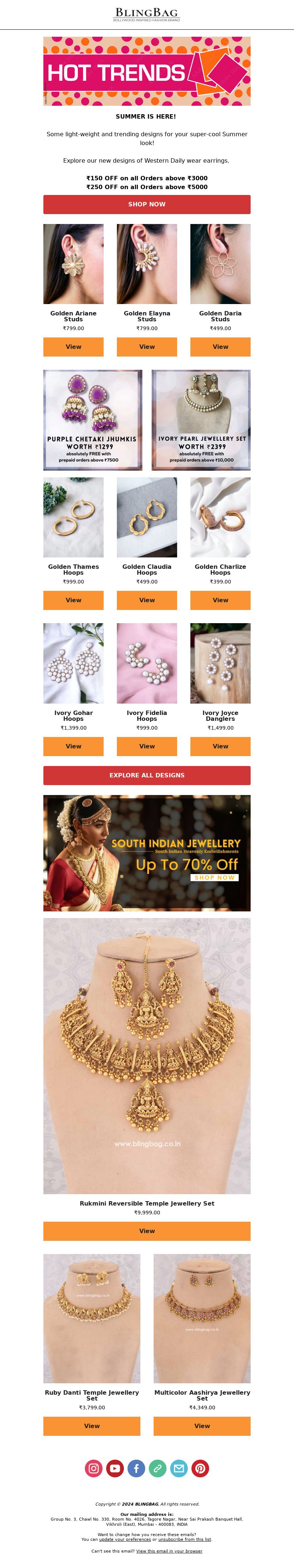Click the Ivory Gohar Hoops image
294x1568 pixels.
(73, 663)
